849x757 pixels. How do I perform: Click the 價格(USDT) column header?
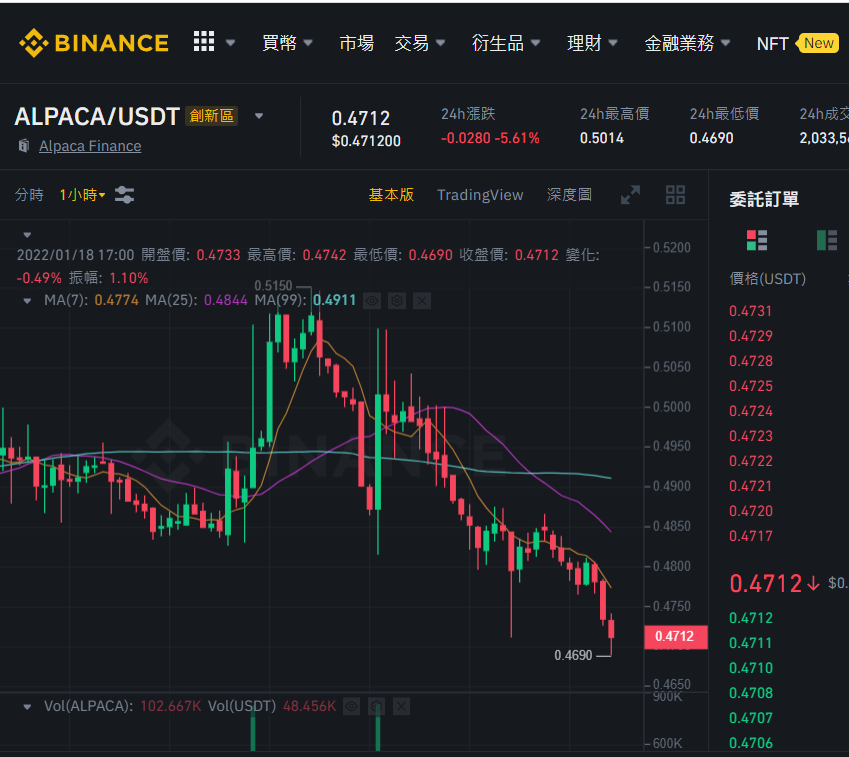tap(767, 279)
